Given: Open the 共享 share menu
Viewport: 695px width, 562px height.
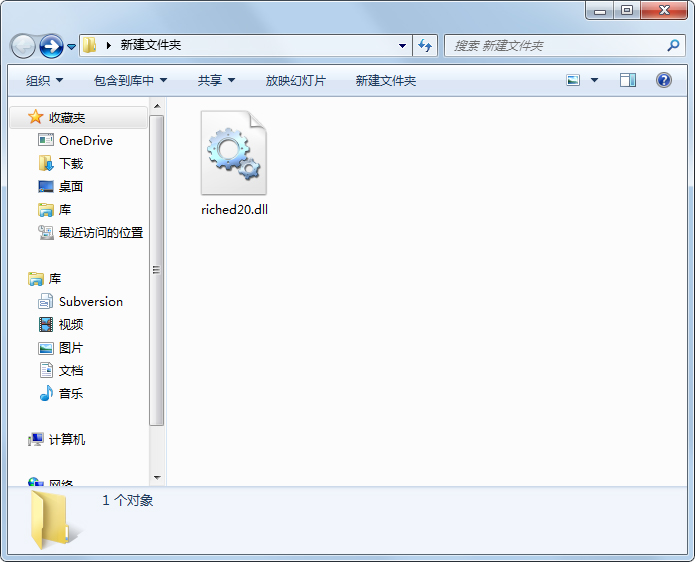Looking at the screenshot, I should pyautogui.click(x=216, y=80).
